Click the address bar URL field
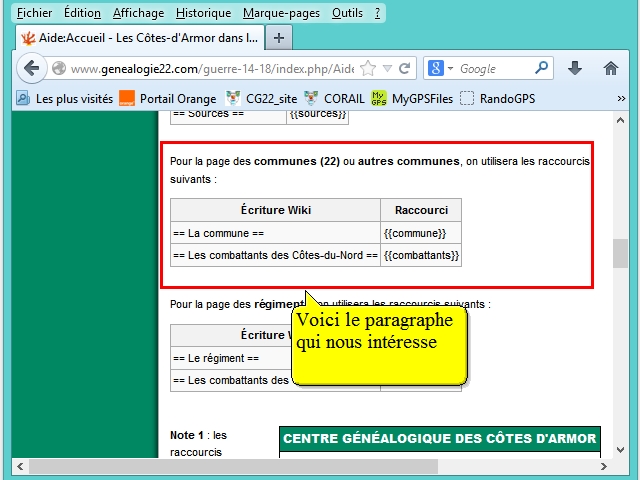This screenshot has height=480, width=640. point(212,69)
